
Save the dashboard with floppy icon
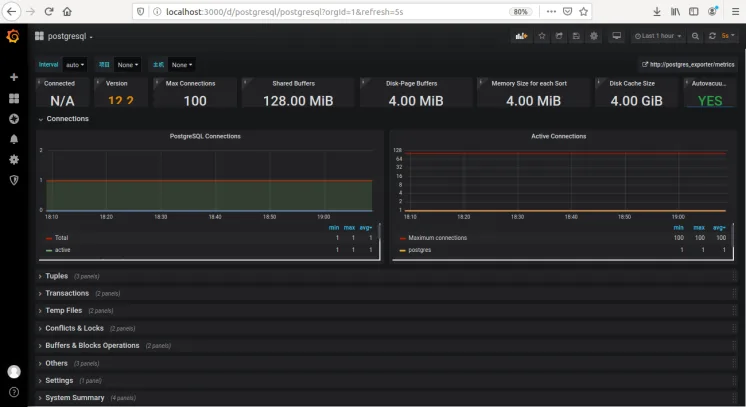(x=576, y=36)
